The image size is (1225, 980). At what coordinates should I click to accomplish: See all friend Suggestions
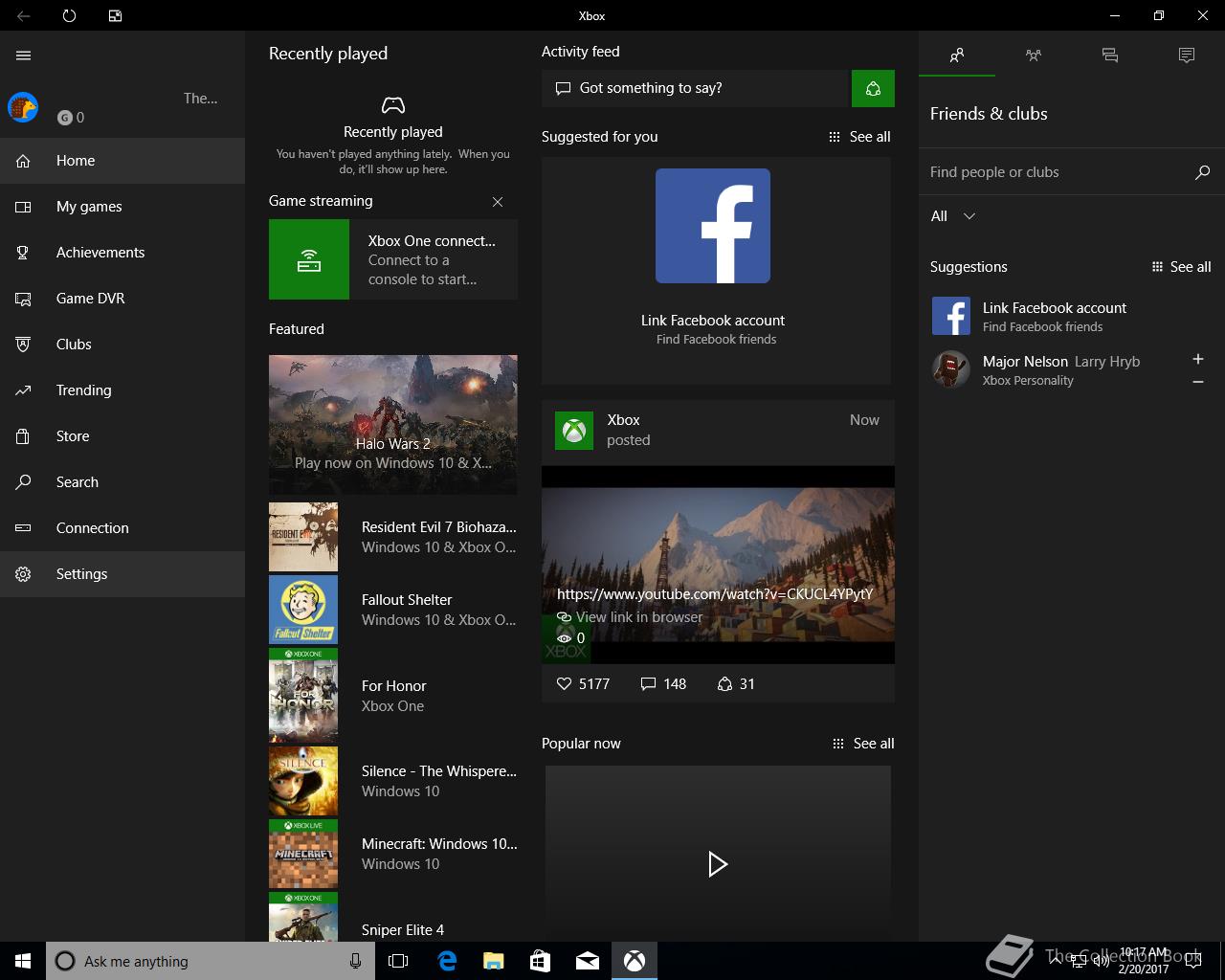(1182, 267)
